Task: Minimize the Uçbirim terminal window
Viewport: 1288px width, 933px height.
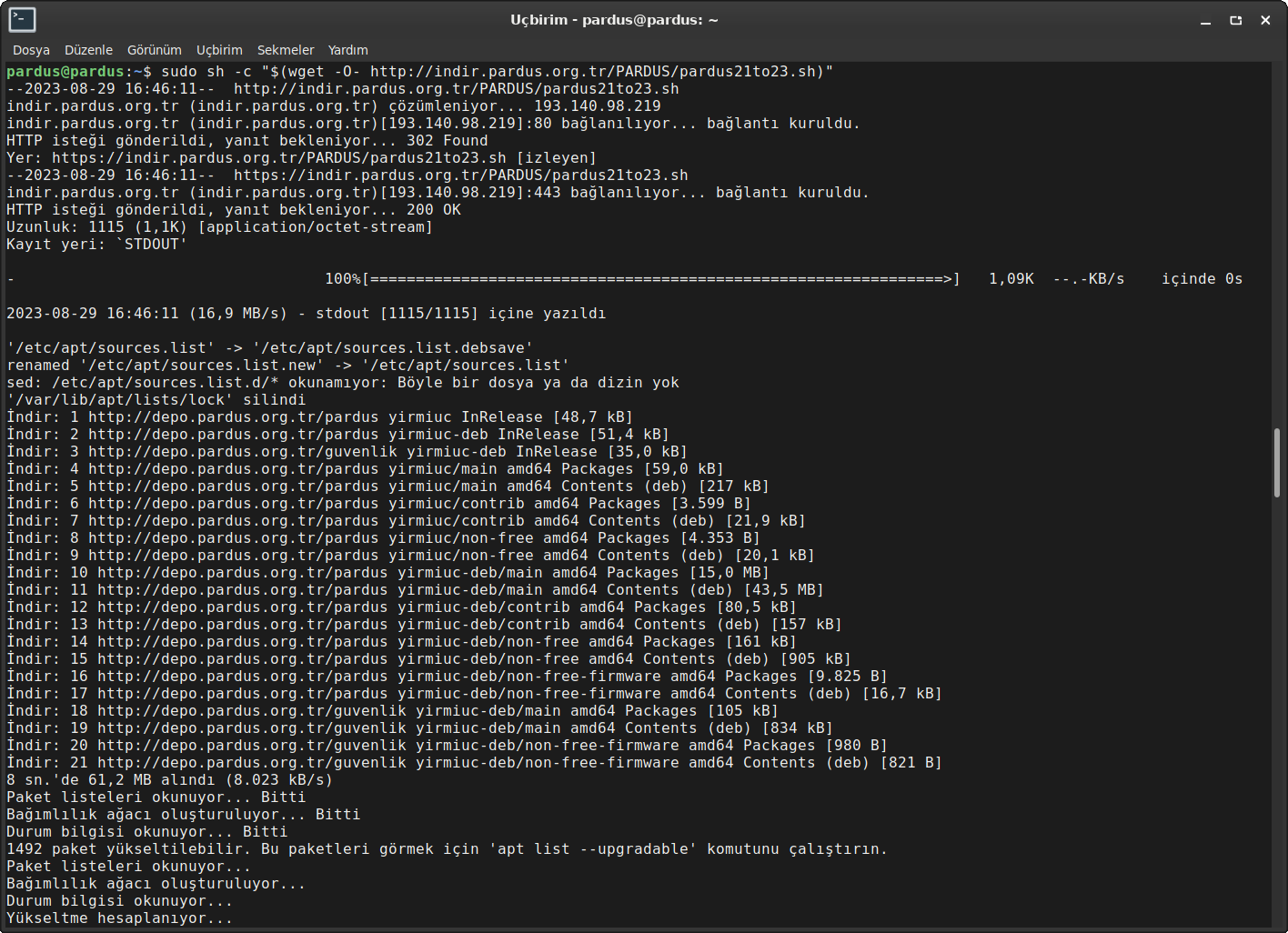Action: 1206,20
